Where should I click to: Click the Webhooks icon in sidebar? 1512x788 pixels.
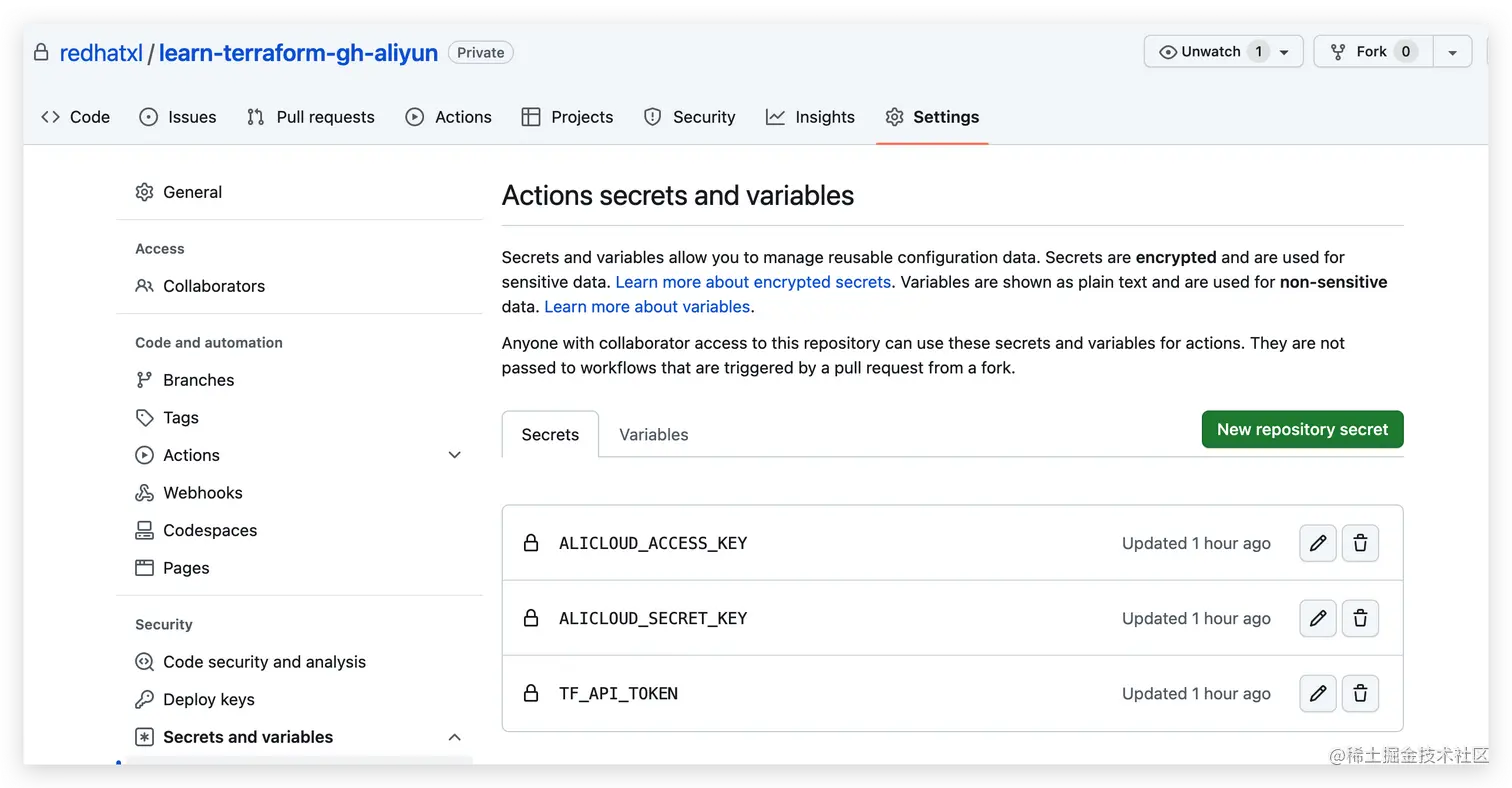pyautogui.click(x=145, y=492)
